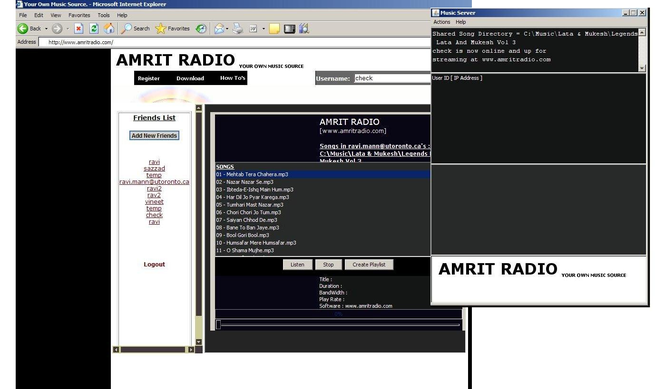Open friend rav2 in the Friends List
The image size is (665, 389).
(154, 195)
